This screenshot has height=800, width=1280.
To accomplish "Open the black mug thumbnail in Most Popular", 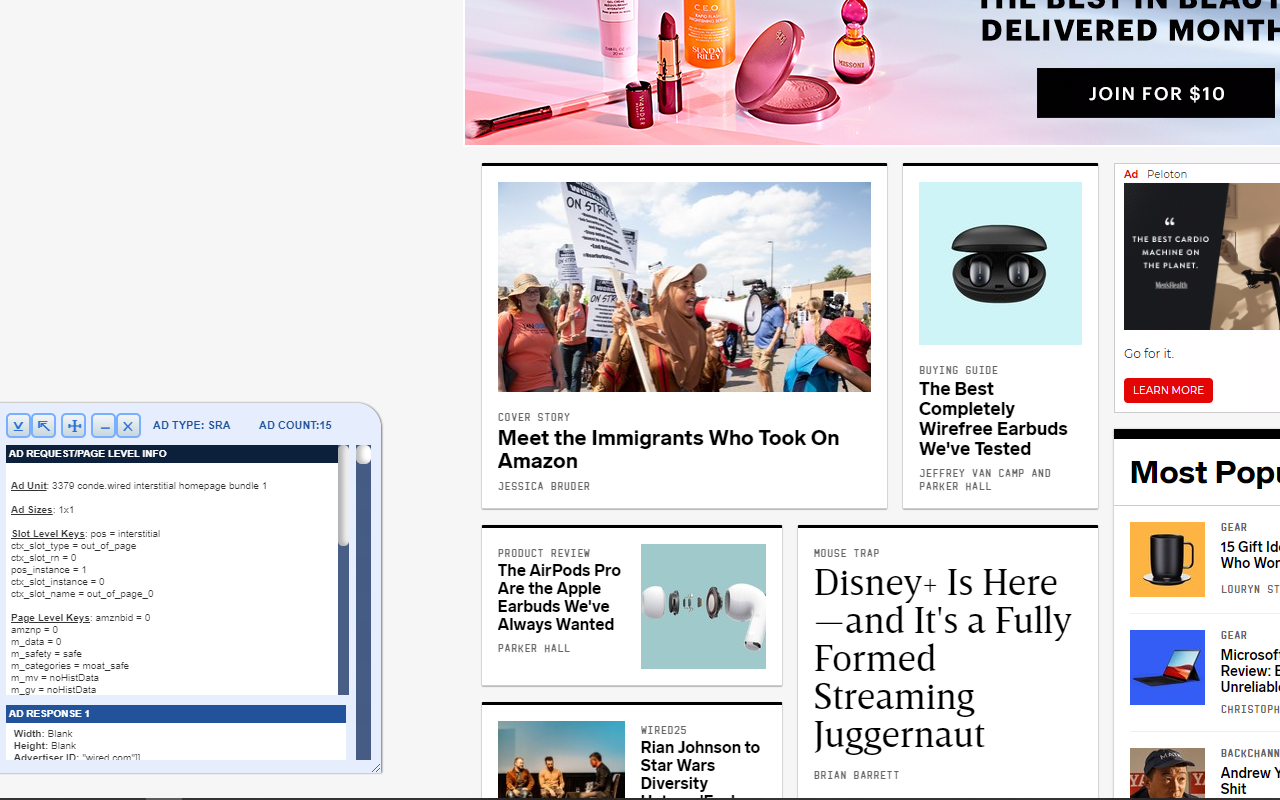I will 1167,559.
